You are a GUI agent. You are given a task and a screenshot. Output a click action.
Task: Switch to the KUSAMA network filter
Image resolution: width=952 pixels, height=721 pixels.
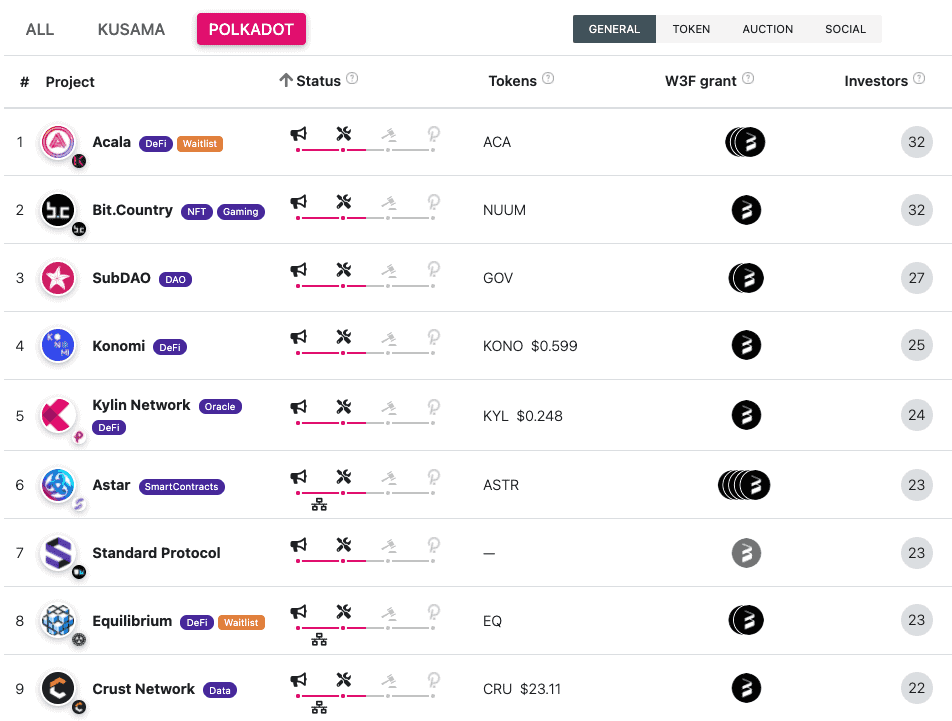click(x=131, y=29)
